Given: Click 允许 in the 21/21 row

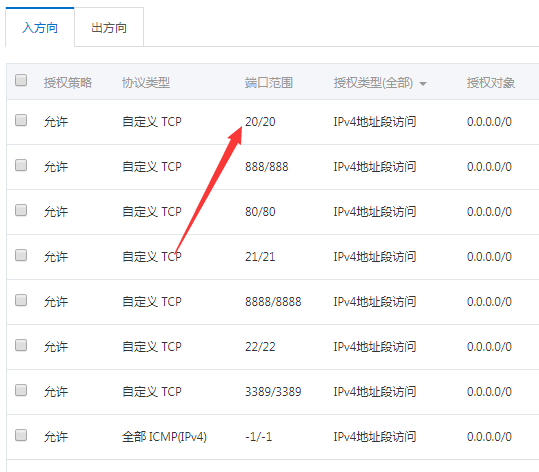Looking at the screenshot, I should coord(56,257).
